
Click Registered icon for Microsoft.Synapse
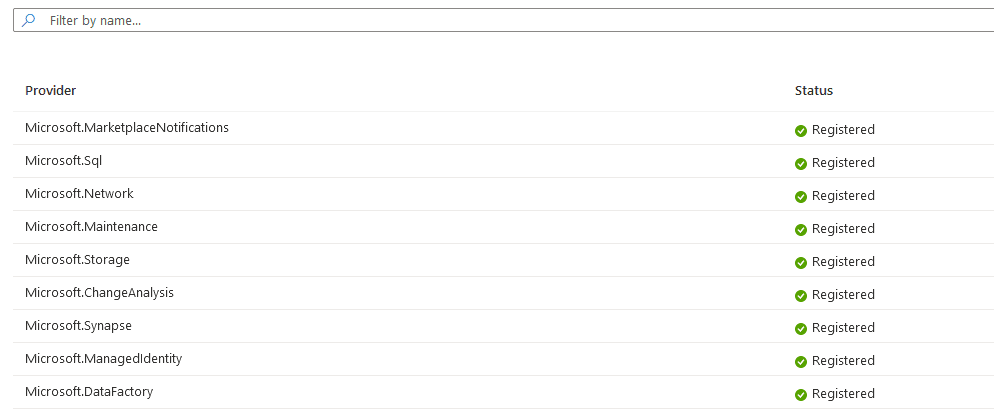click(x=801, y=328)
